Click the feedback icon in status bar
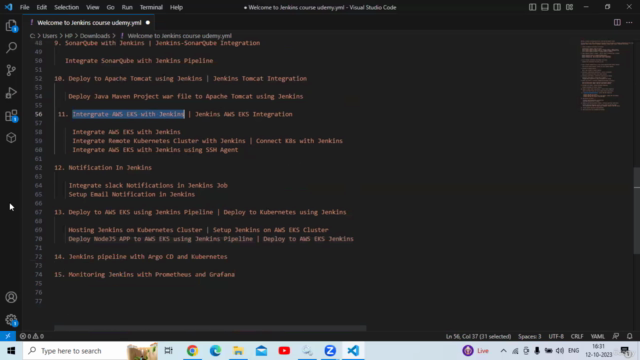This screenshot has width=640, height=360. point(616,336)
